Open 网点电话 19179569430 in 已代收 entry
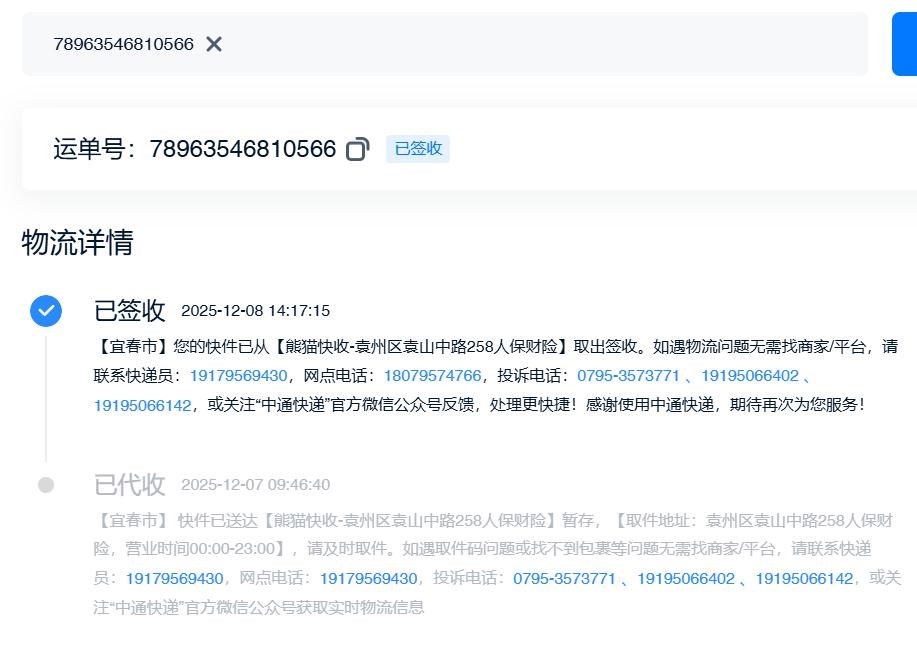This screenshot has width=917, height=655. click(x=368, y=579)
